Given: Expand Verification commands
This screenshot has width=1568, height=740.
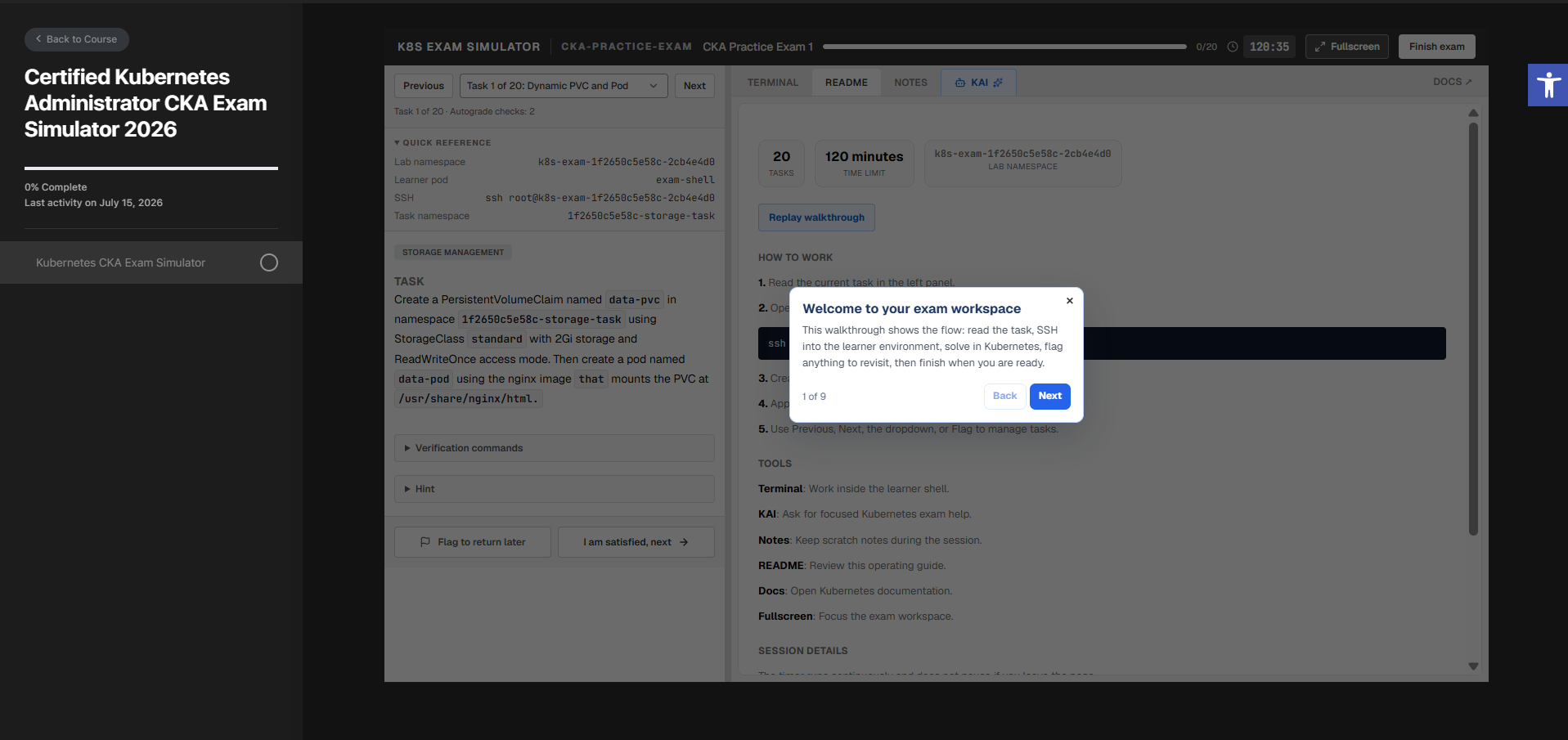Looking at the screenshot, I should pyautogui.click(x=555, y=448).
